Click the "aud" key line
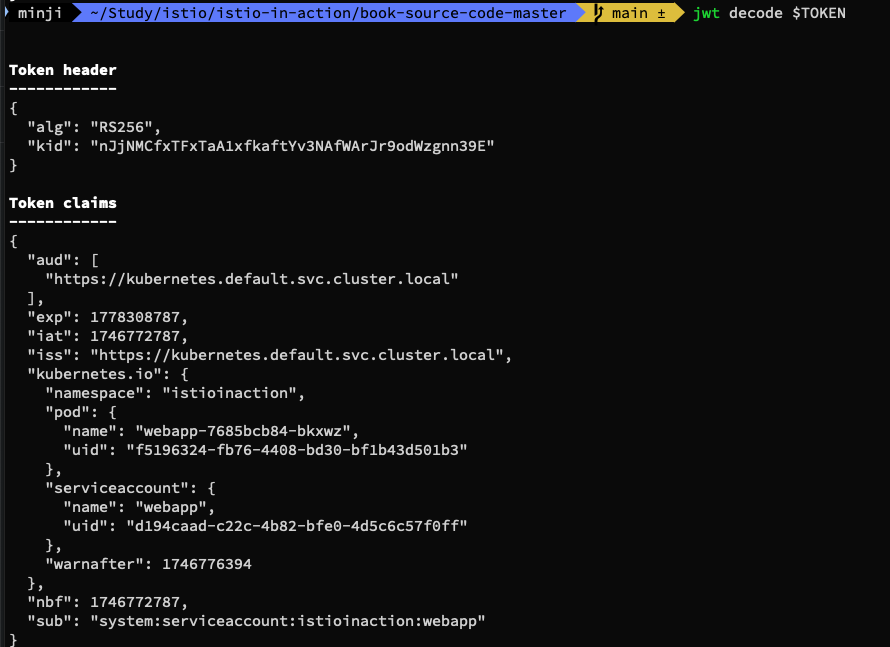 click(x=63, y=260)
